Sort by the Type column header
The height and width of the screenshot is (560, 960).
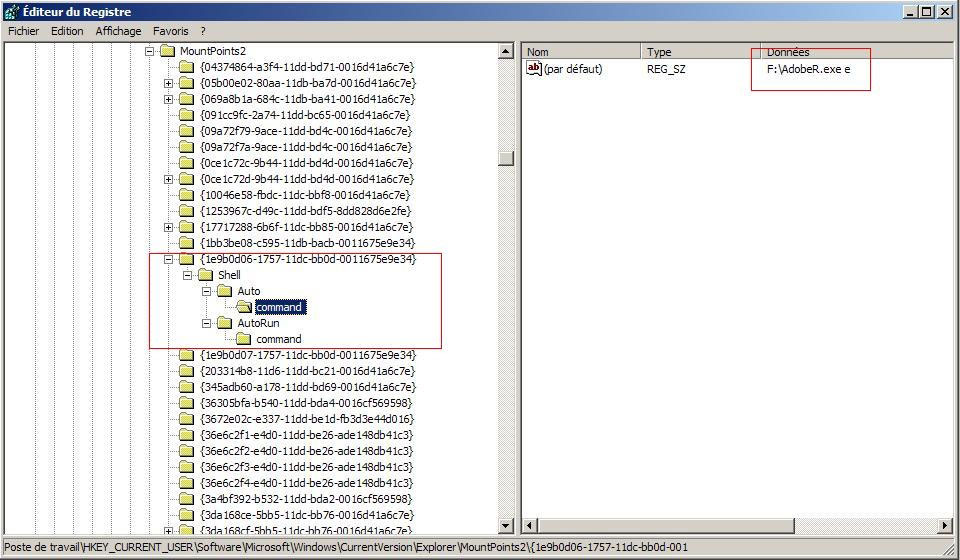[x=700, y=52]
